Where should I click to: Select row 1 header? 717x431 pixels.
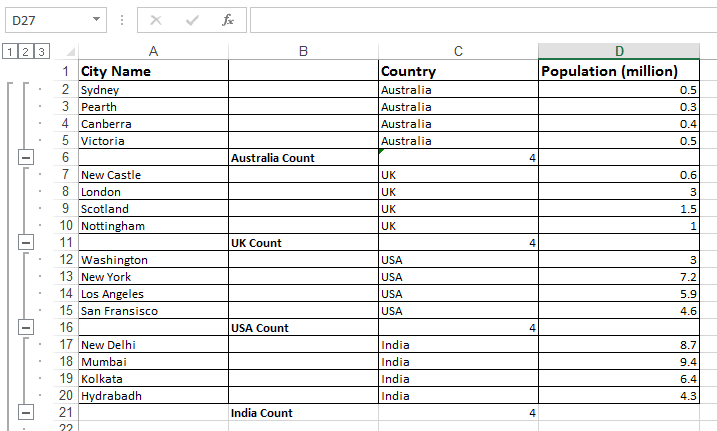pyautogui.click(x=66, y=71)
